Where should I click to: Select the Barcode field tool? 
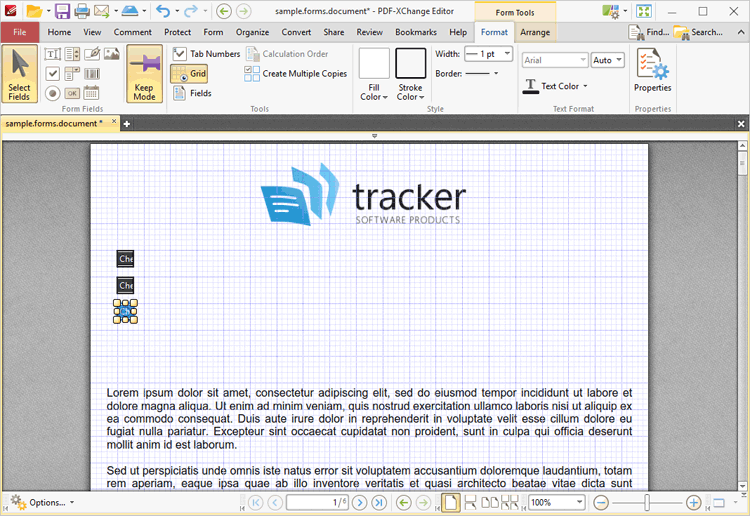tap(92, 74)
